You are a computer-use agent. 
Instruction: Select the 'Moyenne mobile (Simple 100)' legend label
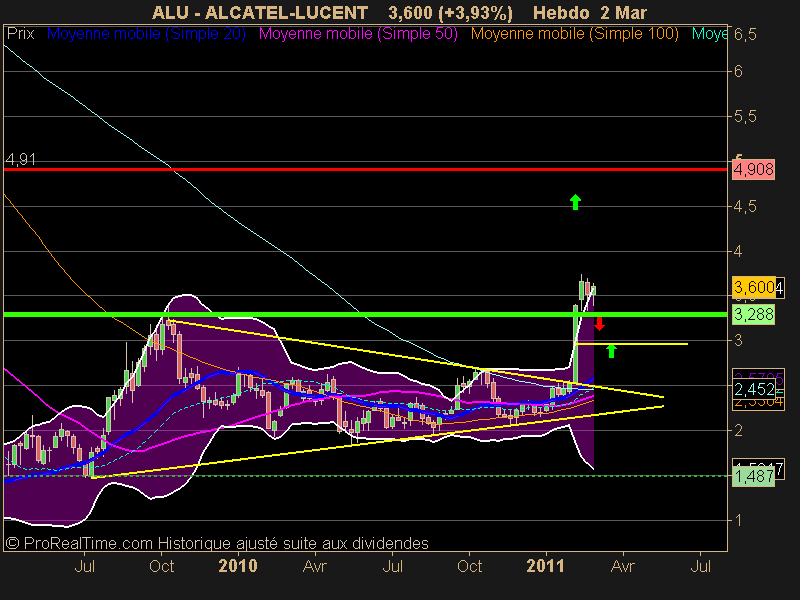574,34
